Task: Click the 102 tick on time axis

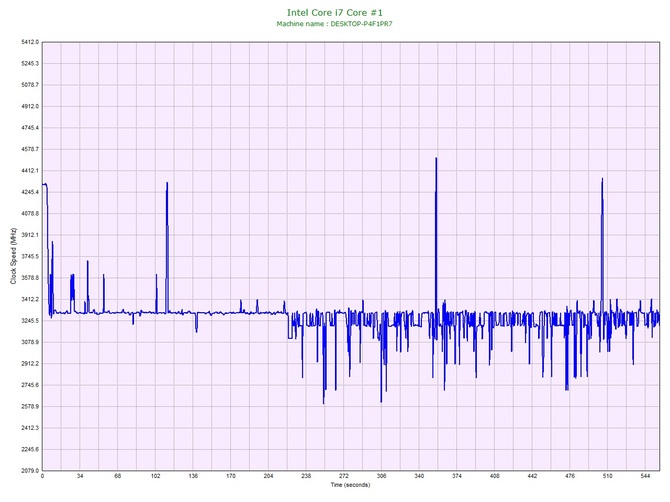Action: (x=156, y=476)
